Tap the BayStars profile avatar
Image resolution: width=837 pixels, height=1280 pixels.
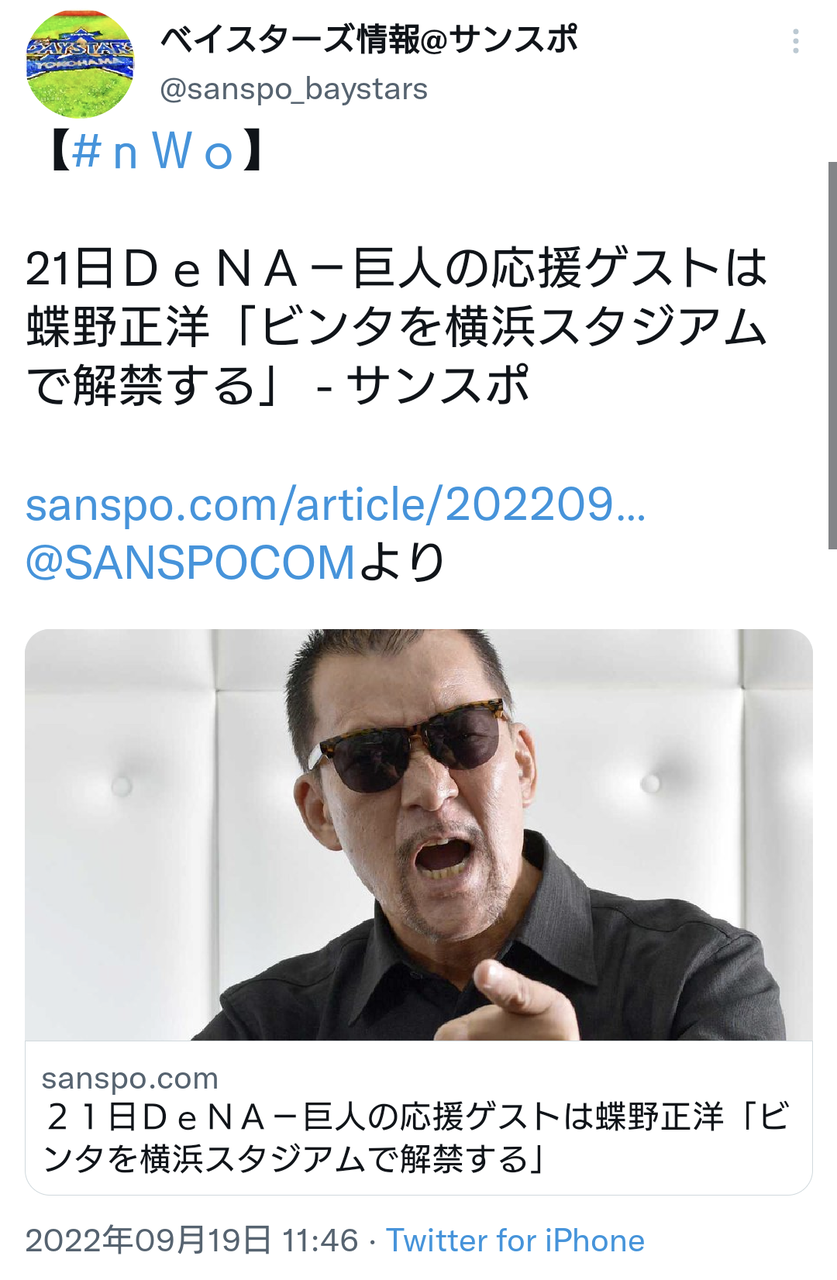(x=79, y=63)
